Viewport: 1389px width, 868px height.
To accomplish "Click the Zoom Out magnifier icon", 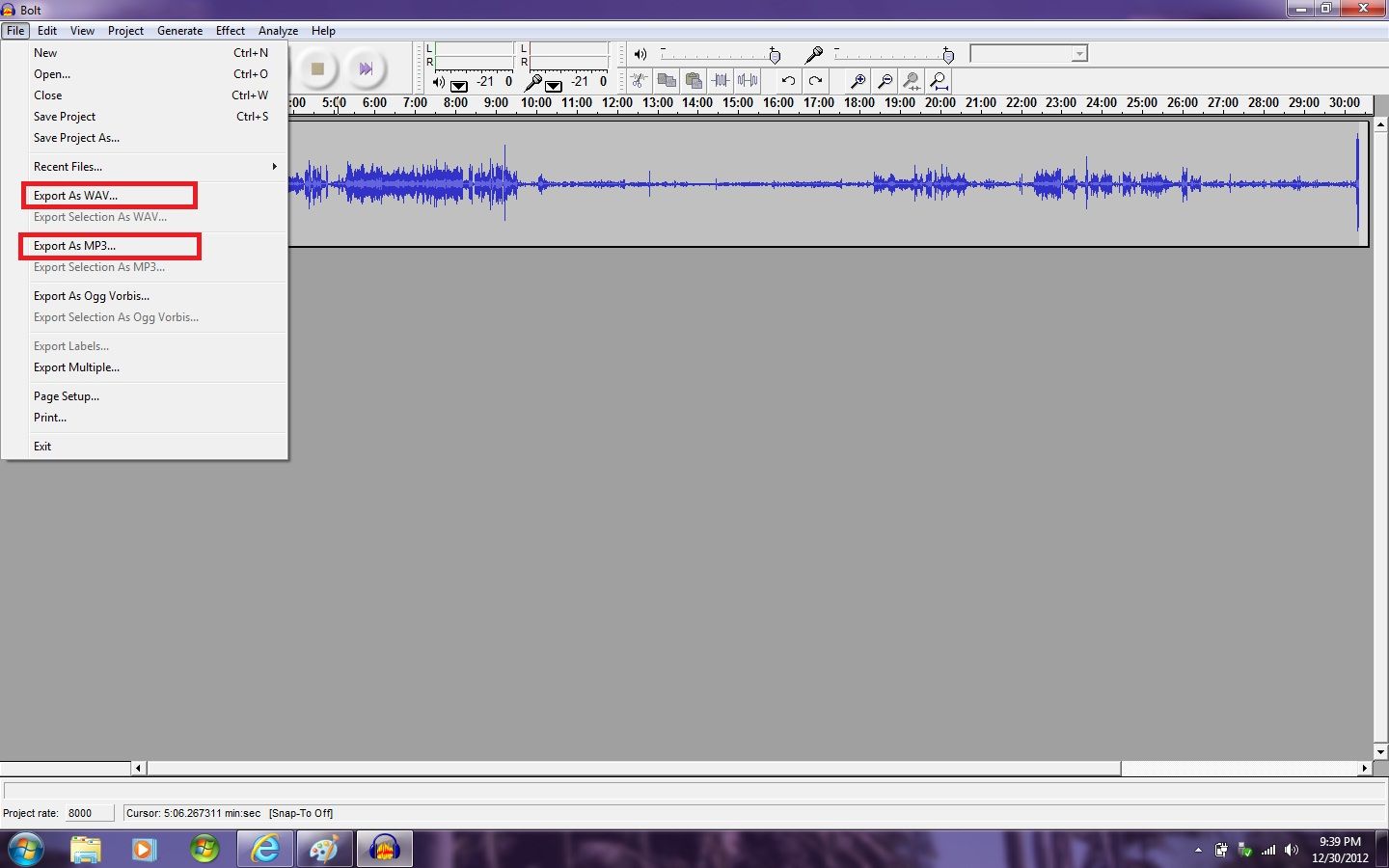I will (x=885, y=81).
